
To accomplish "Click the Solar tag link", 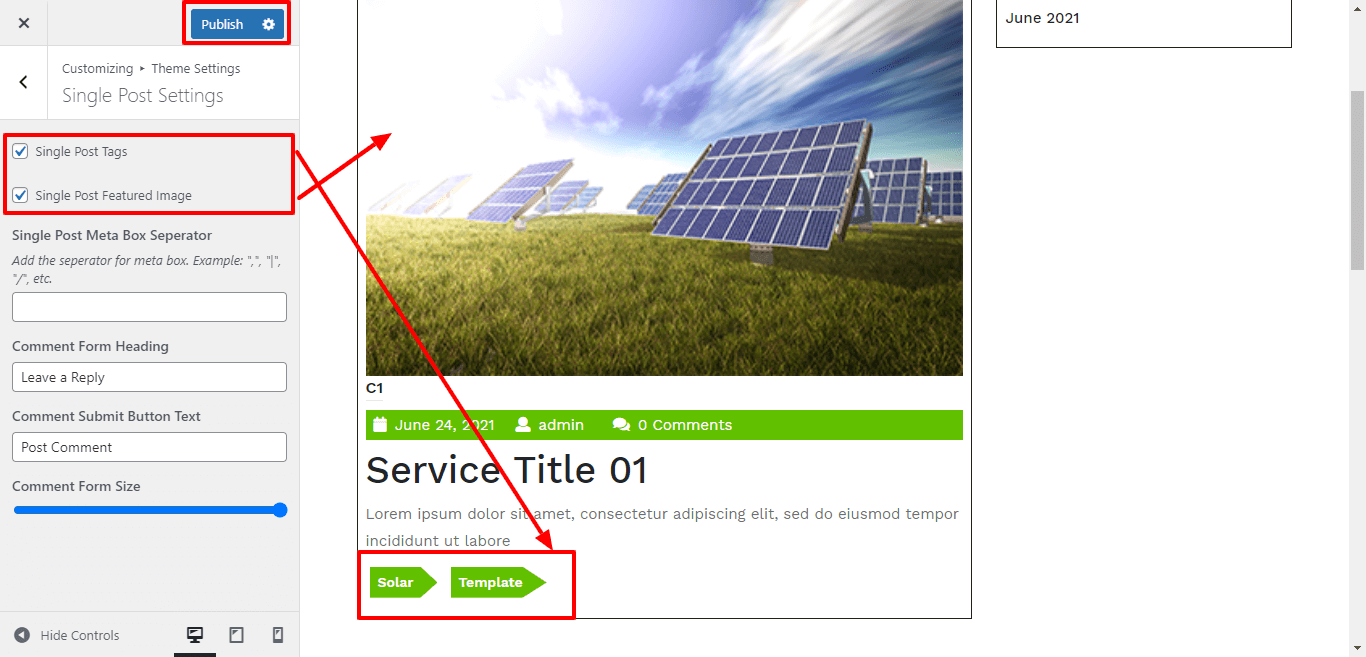I will coord(396,582).
